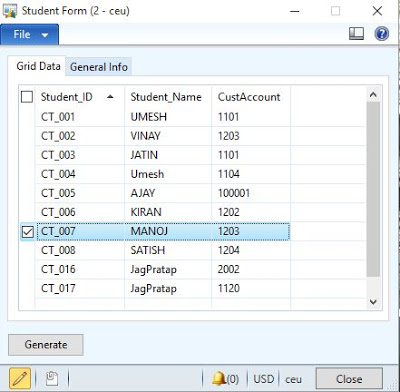This screenshot has width=400, height=392.
Task: Click the AJAY name cell
Action: point(168,193)
